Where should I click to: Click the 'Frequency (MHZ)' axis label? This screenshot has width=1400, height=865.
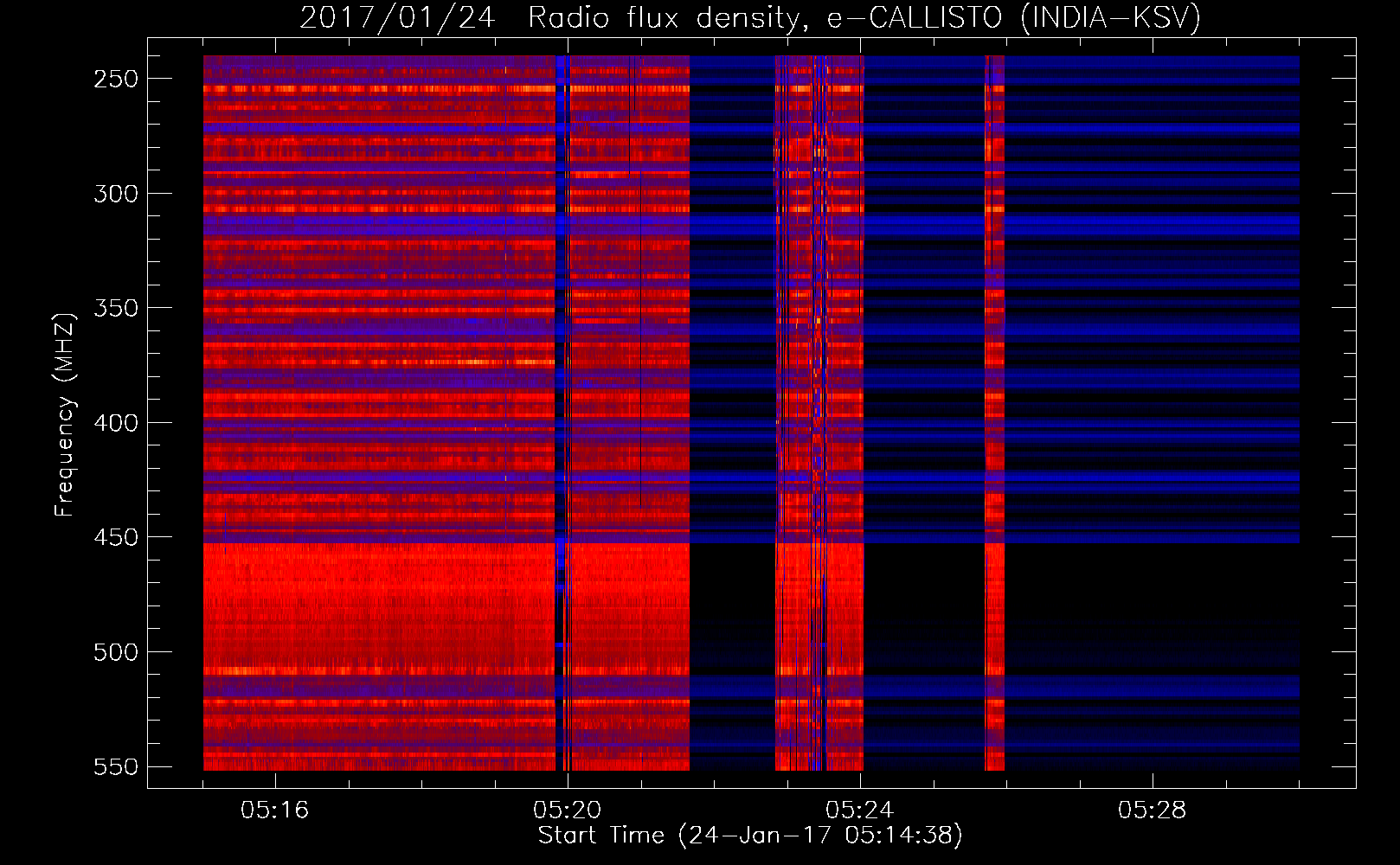[x=65, y=414]
